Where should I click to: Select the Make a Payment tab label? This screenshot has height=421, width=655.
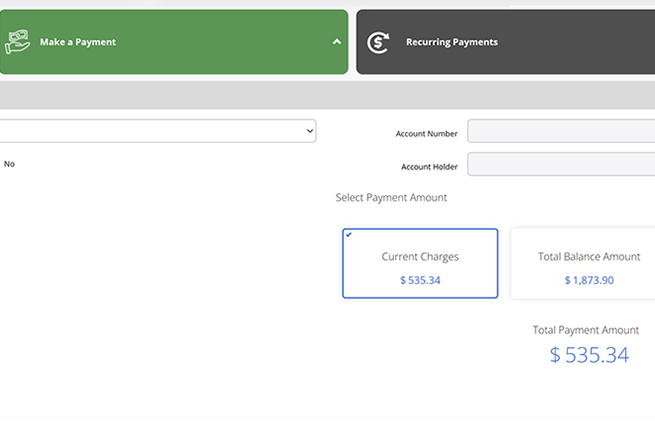78,42
